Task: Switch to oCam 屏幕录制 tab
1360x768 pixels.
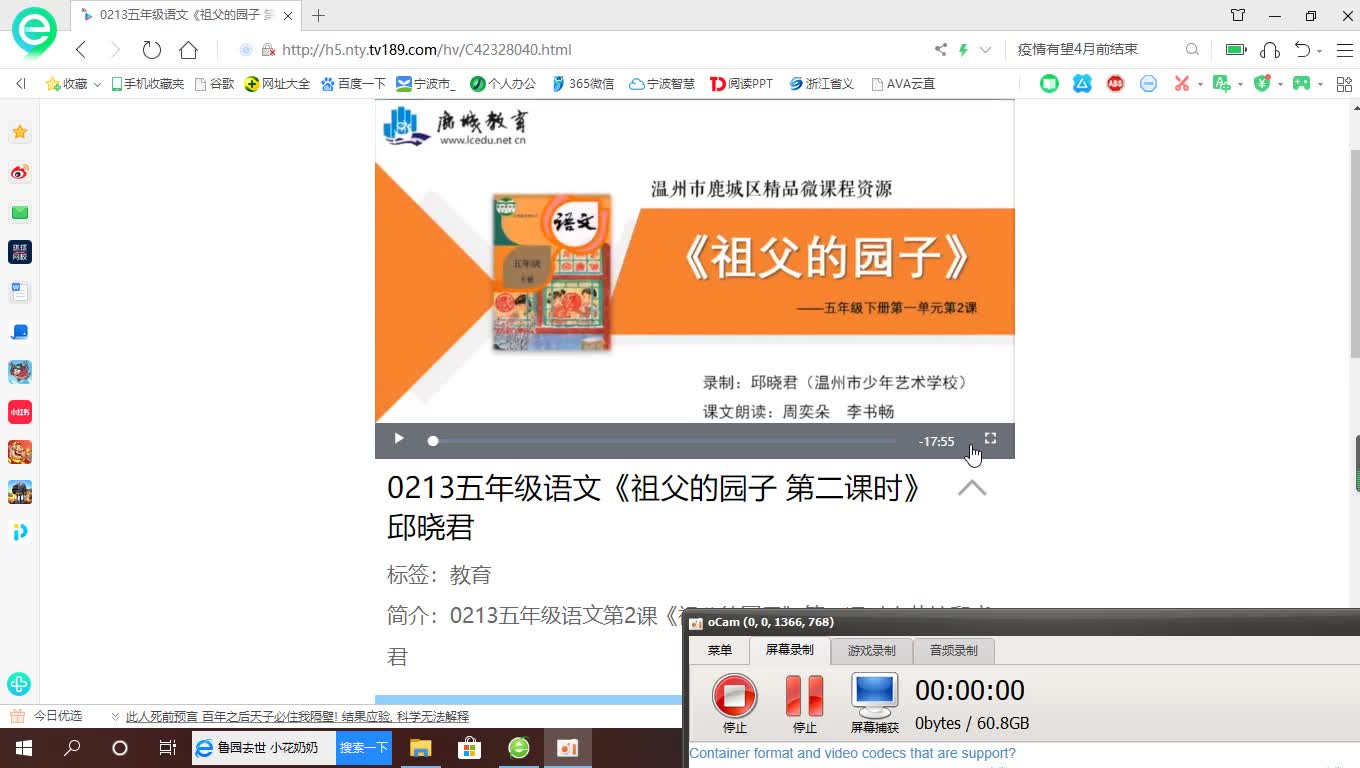Action: click(790, 650)
